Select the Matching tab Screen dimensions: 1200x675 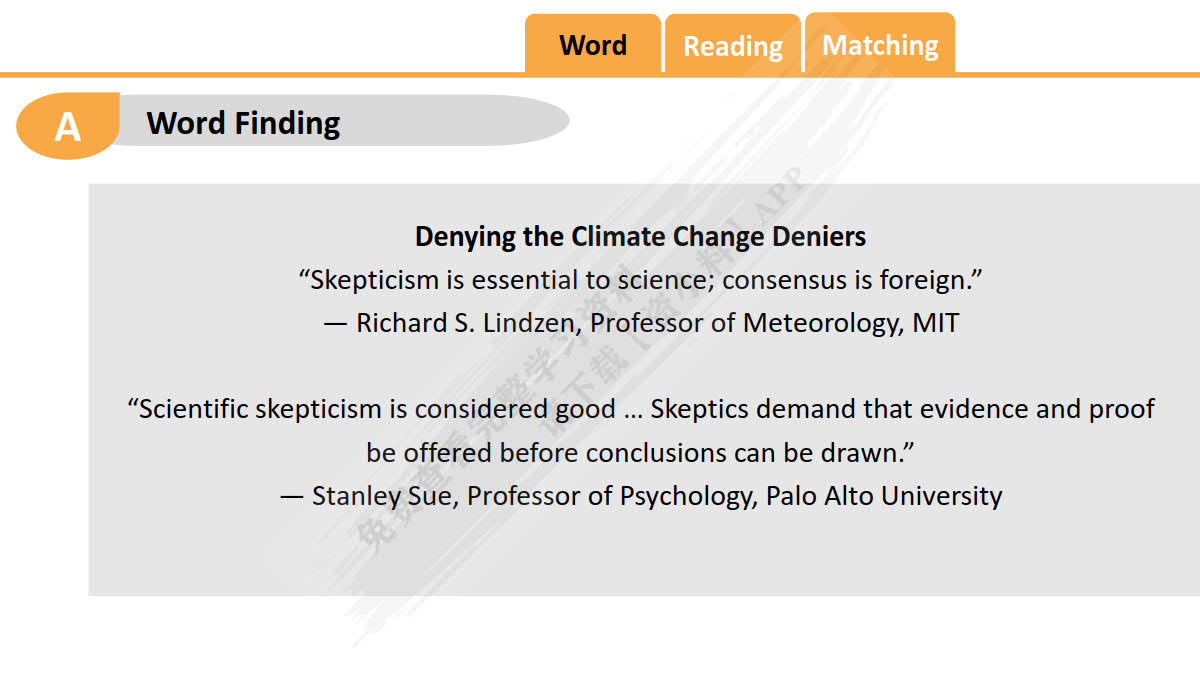880,45
